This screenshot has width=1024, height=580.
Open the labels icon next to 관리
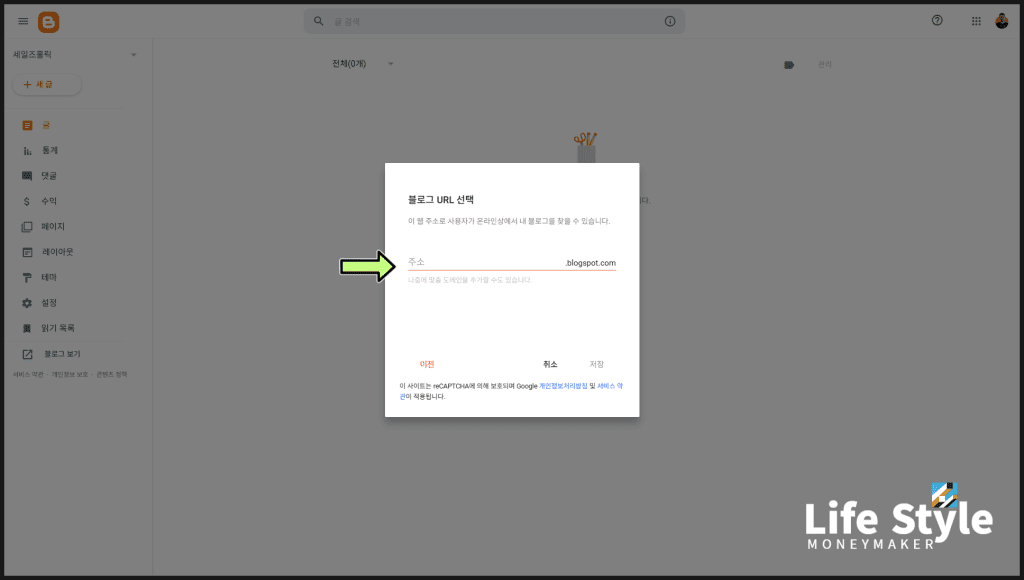pos(789,64)
